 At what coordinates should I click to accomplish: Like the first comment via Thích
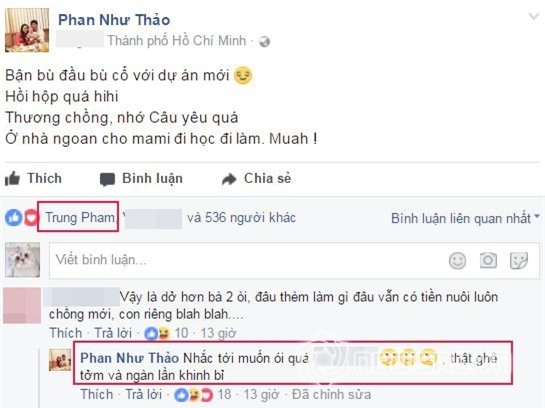click(x=65, y=333)
